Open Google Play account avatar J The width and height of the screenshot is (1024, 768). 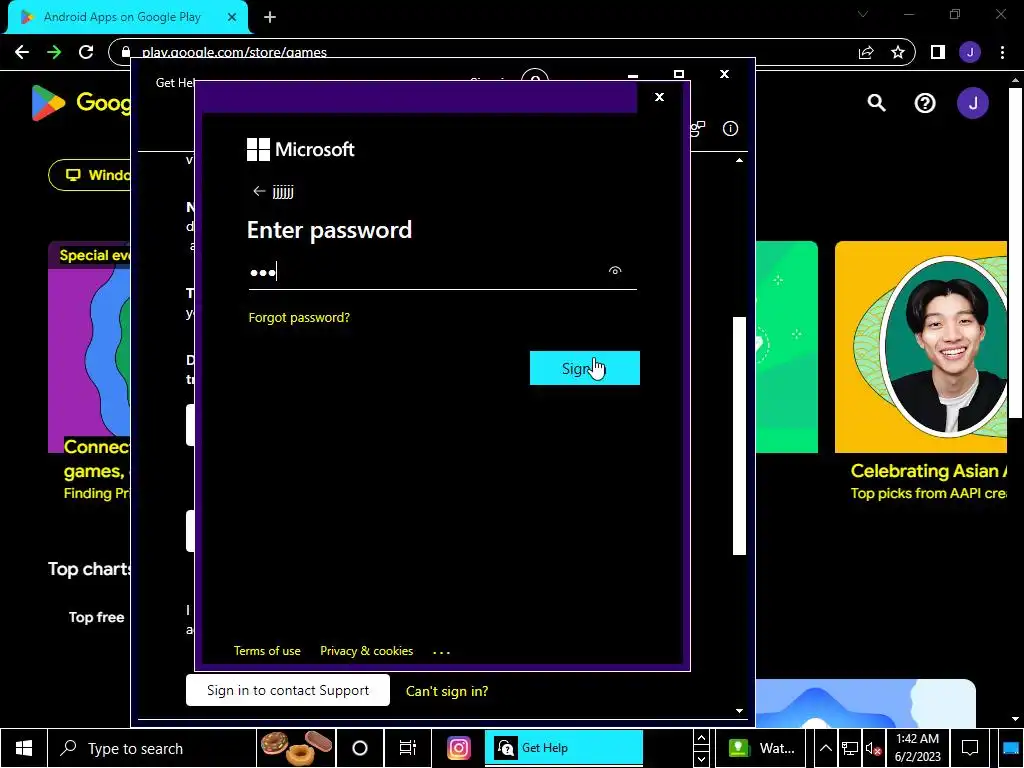[972, 103]
